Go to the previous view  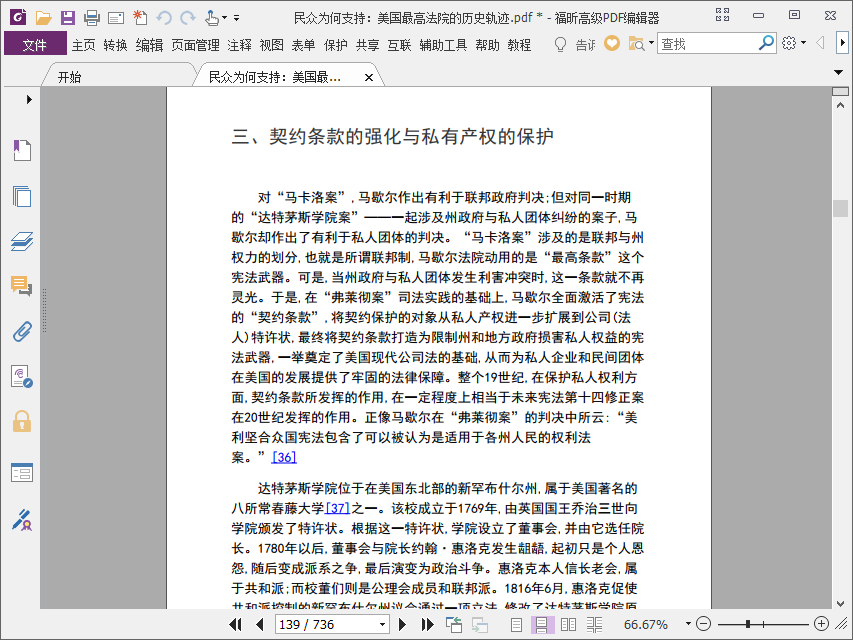tap(454, 624)
